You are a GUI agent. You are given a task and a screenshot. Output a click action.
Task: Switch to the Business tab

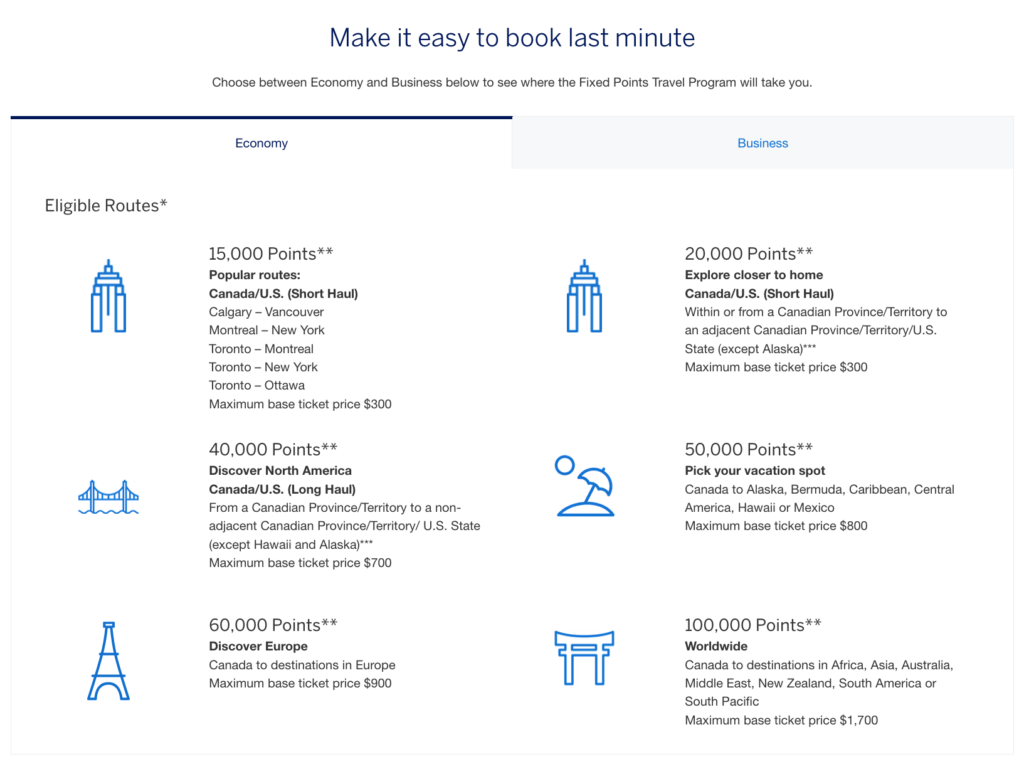(762, 143)
